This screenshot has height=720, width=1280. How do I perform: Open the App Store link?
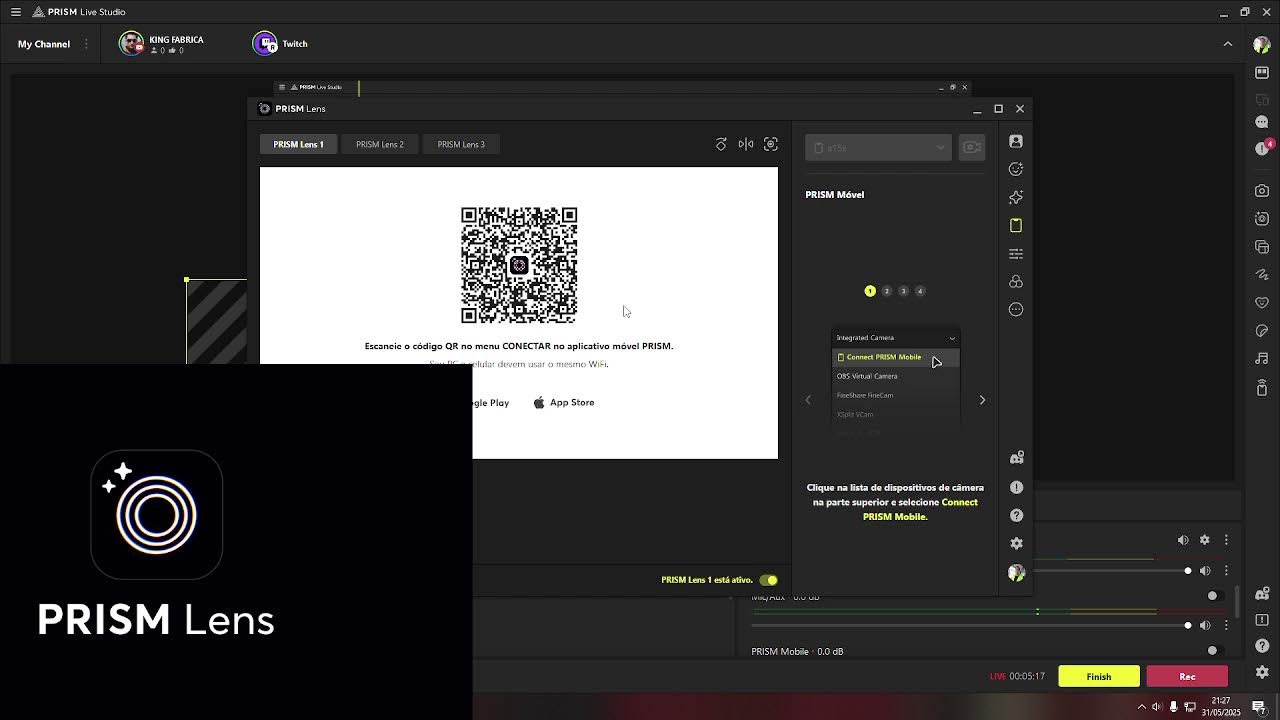click(x=563, y=402)
